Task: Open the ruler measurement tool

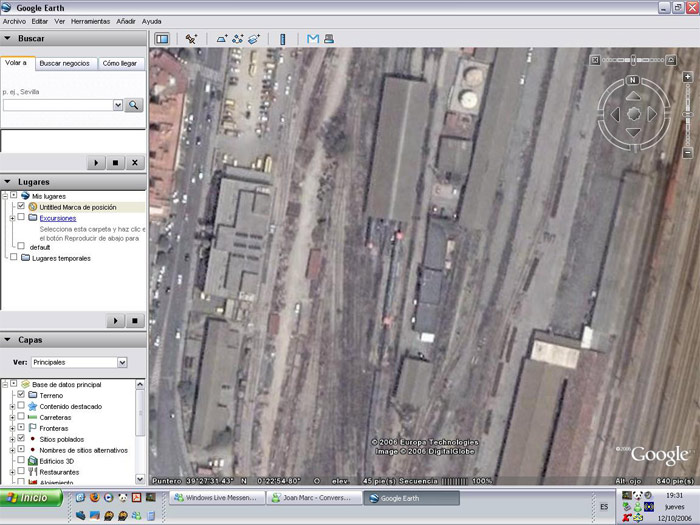Action: point(282,39)
